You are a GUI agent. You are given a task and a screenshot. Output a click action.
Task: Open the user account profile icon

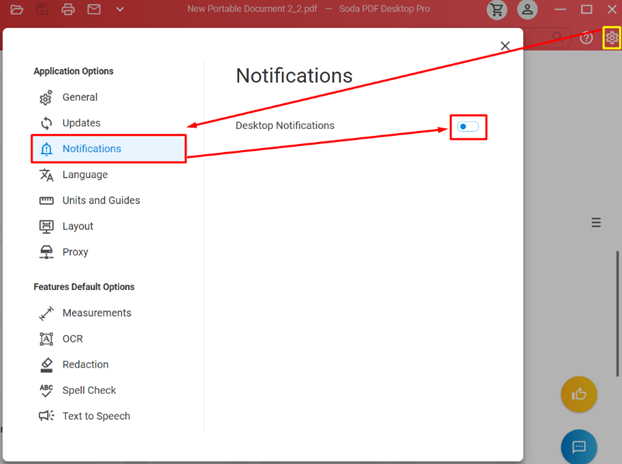click(527, 10)
